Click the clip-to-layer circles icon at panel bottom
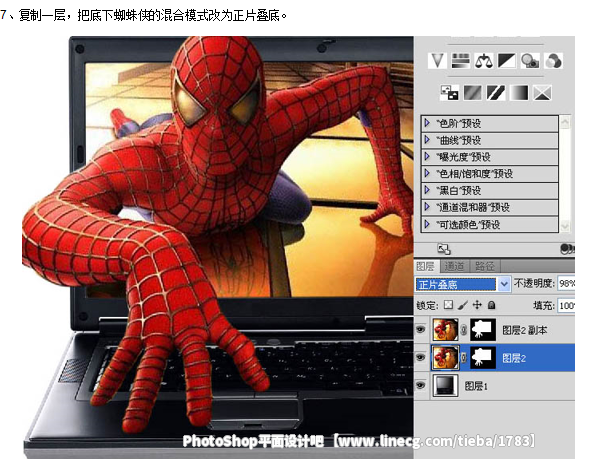 [x=567, y=249]
